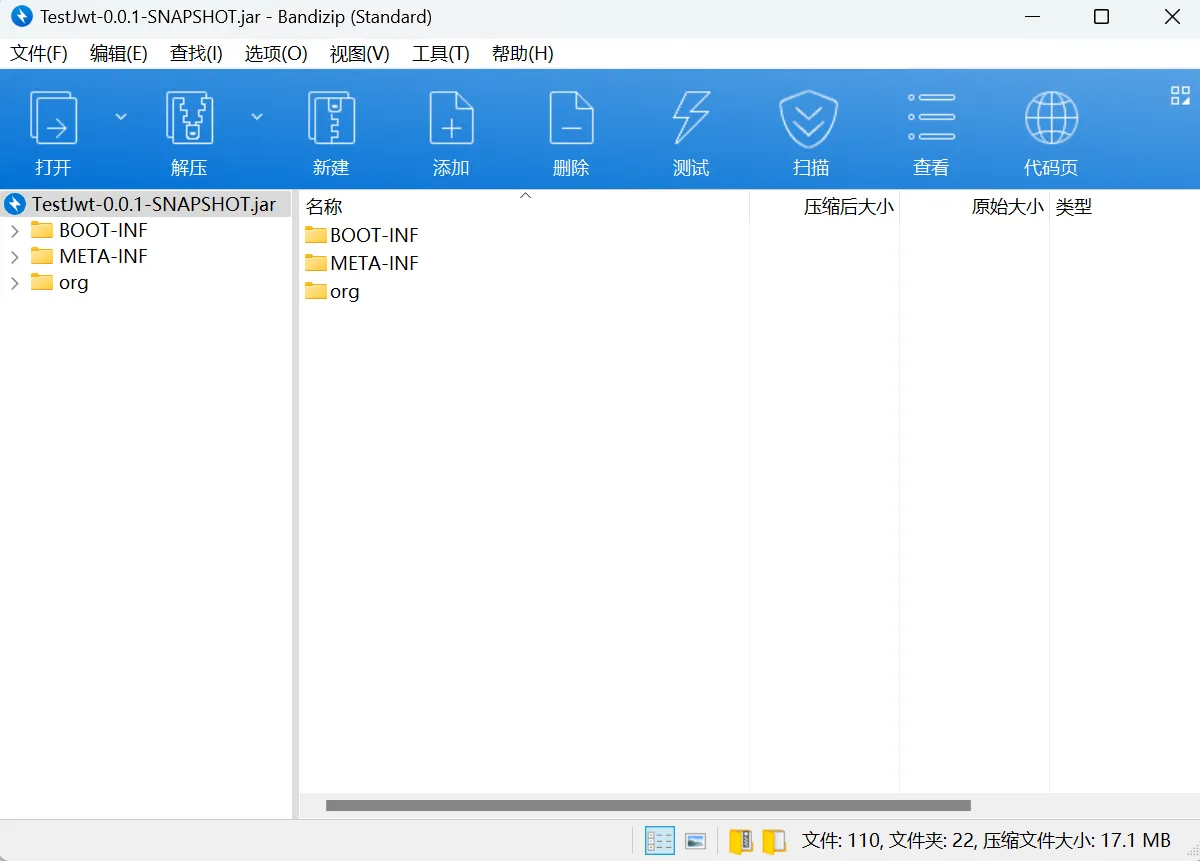1200x861 pixels.
Task: Minimize the Bandizip window
Action: coord(1031,17)
